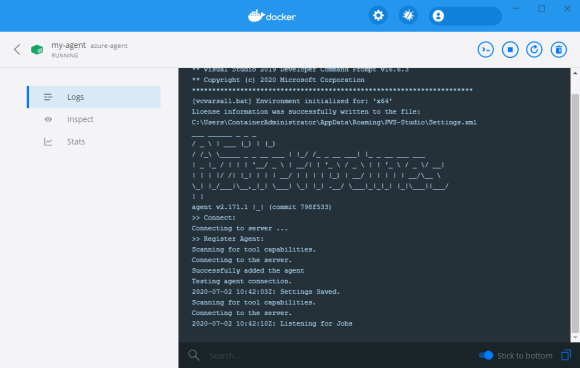Open the troubleshoot bug icon
The height and width of the screenshot is (368, 580).
tap(408, 16)
